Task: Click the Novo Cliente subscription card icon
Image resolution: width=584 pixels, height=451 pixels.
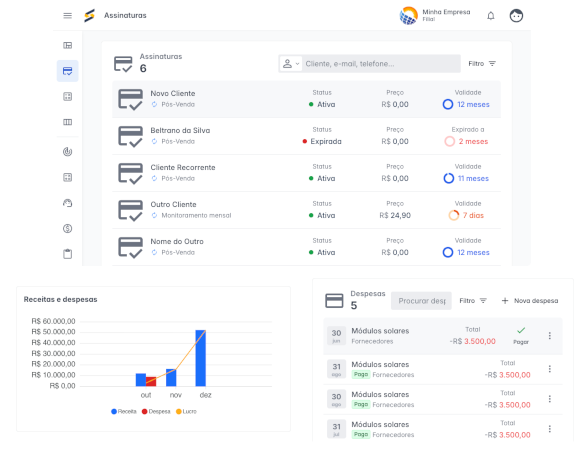Action: point(130,99)
